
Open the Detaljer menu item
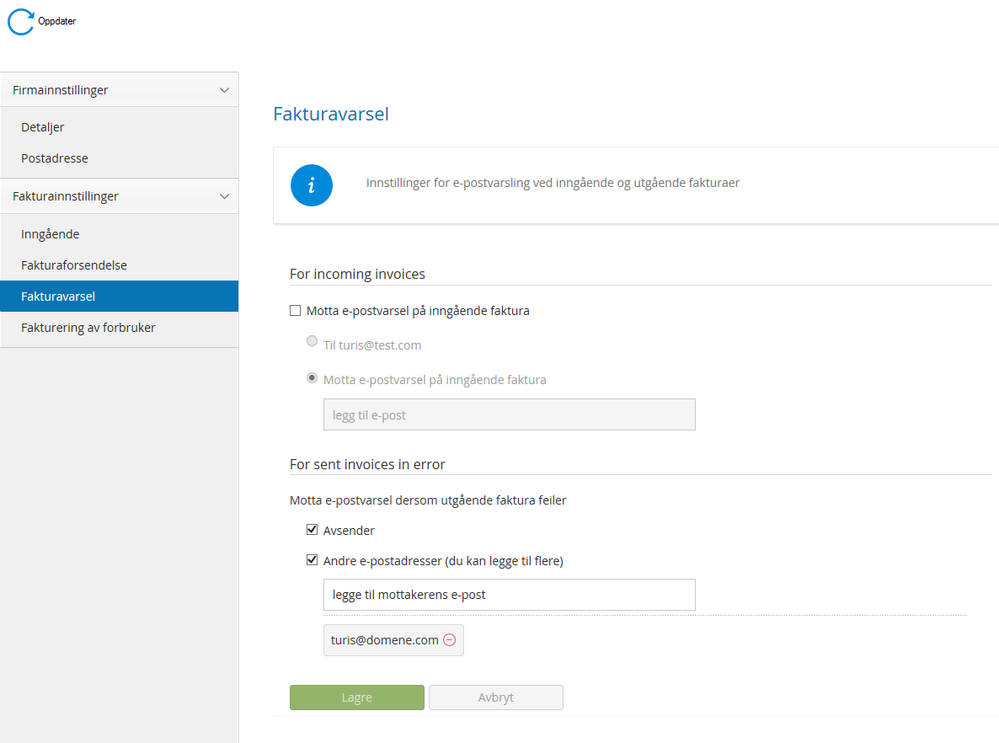[43, 127]
